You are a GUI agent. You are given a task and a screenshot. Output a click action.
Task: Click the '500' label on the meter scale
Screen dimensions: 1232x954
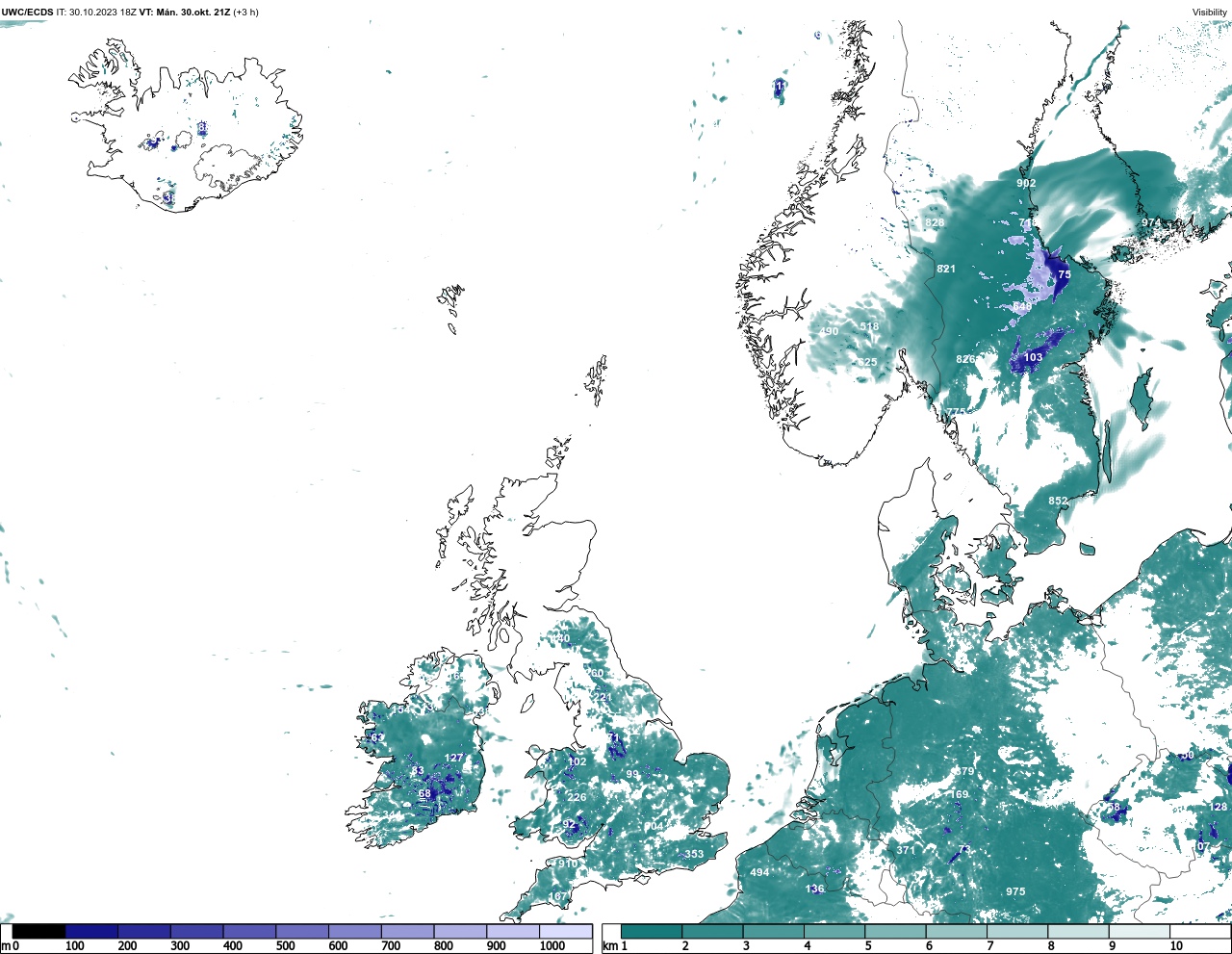click(285, 946)
